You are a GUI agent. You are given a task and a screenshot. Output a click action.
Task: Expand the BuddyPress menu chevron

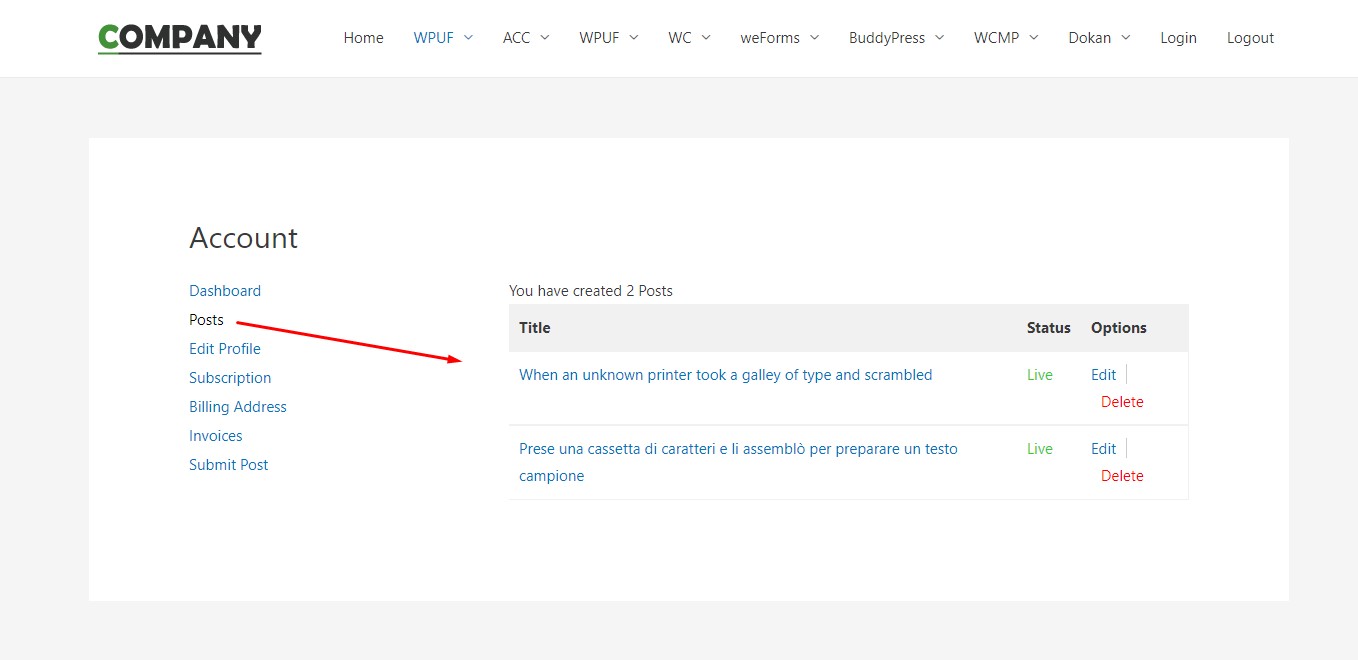click(939, 38)
